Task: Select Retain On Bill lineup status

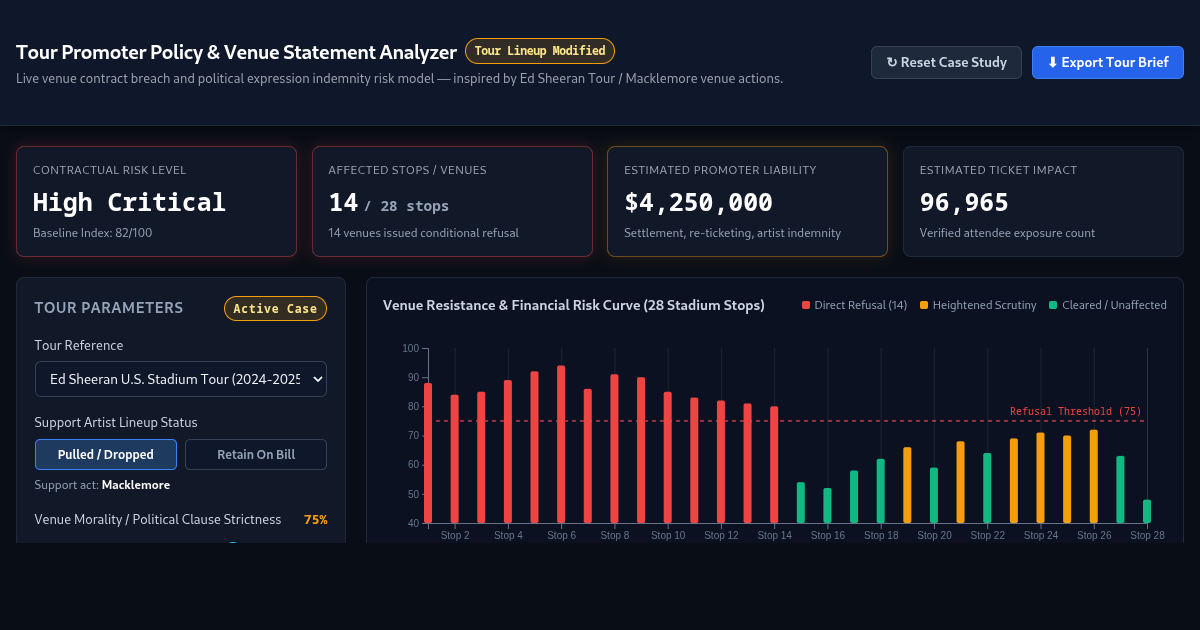Action: 256,454
